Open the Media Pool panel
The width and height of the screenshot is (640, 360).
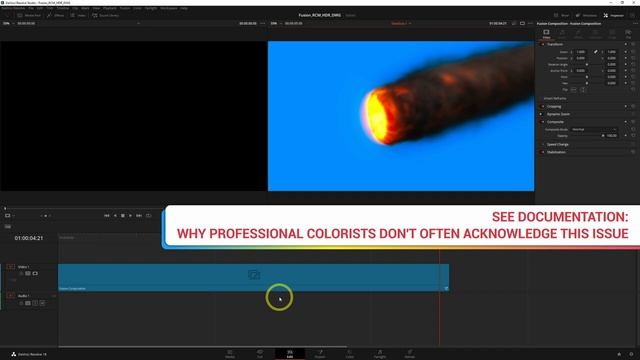pos(29,15)
